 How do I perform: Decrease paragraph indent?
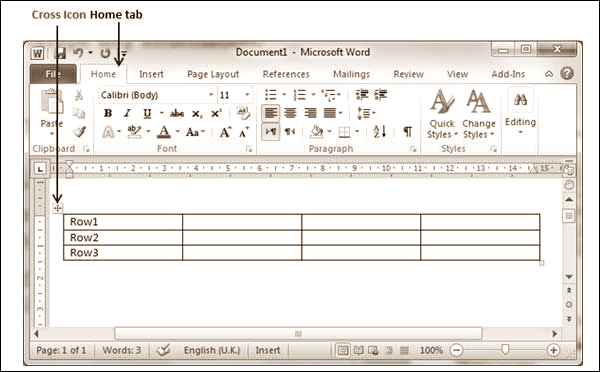point(362,95)
